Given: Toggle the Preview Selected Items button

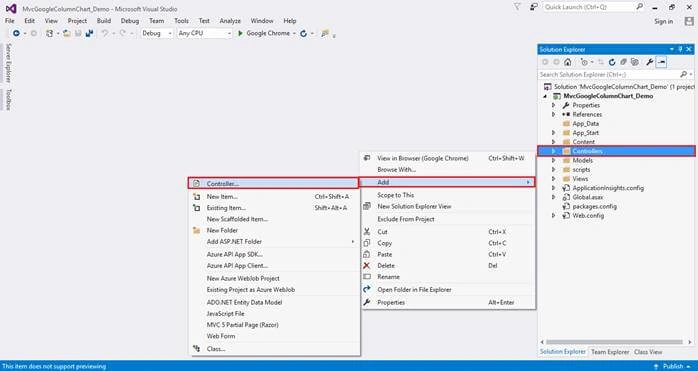Looking at the screenshot, I should point(661,62).
